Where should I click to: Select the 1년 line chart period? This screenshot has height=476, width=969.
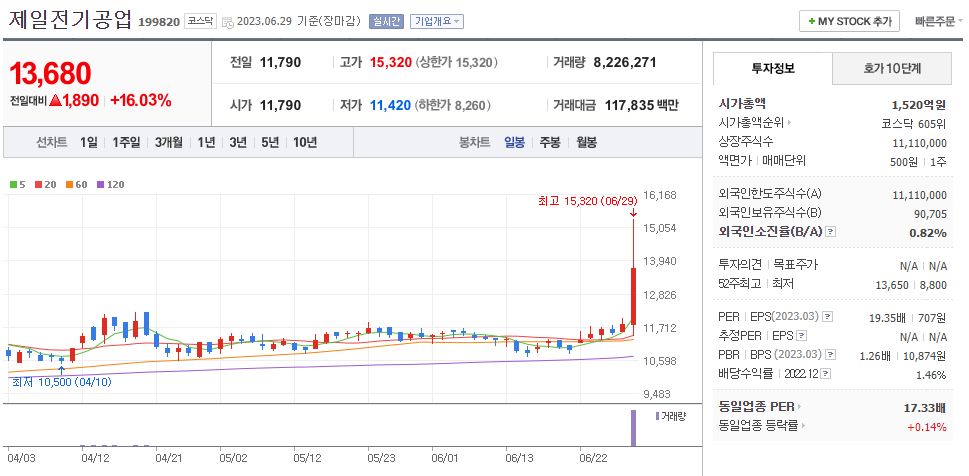coord(206,142)
